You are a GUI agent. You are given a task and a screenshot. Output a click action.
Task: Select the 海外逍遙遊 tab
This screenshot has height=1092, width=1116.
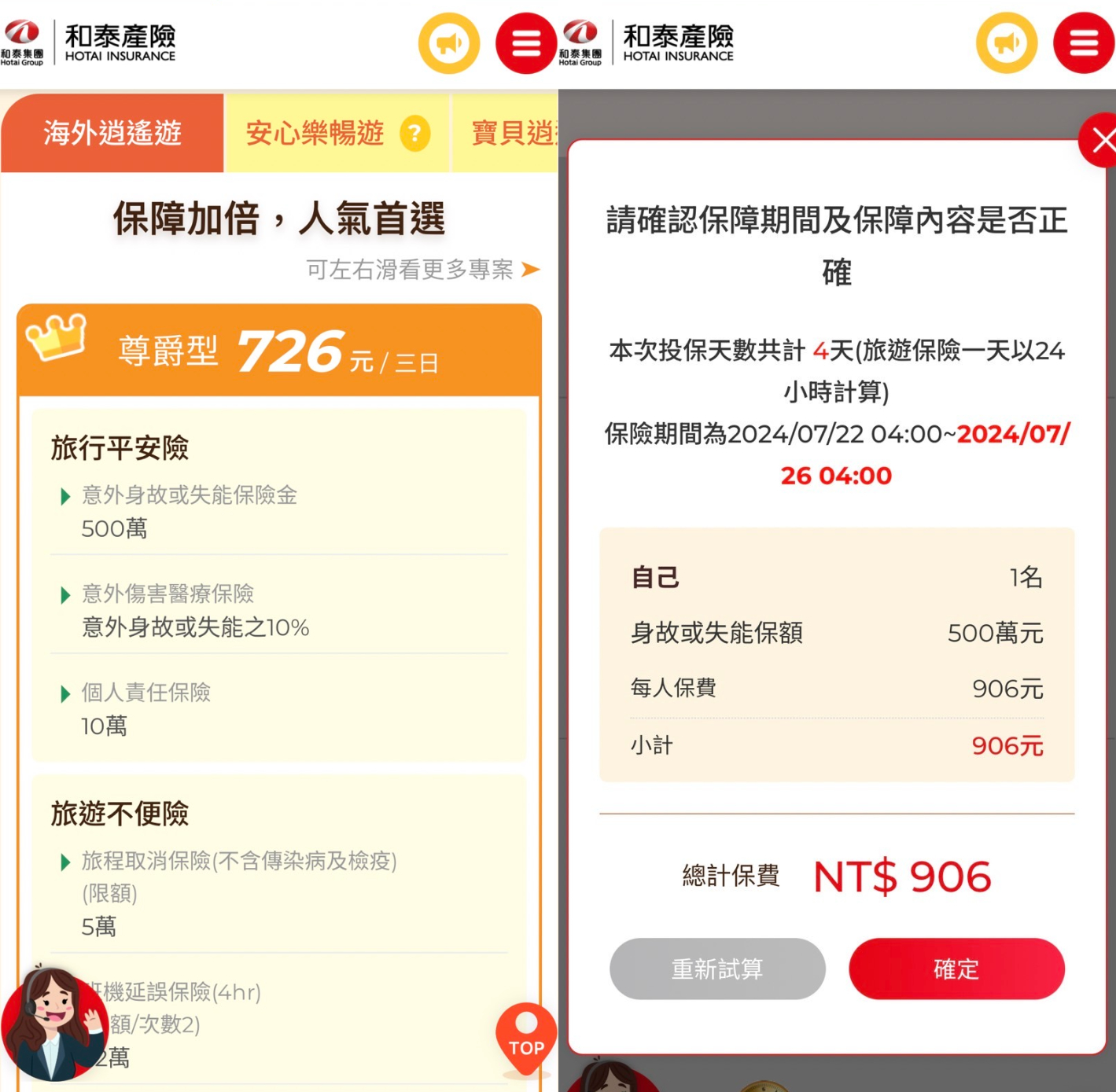point(112,133)
